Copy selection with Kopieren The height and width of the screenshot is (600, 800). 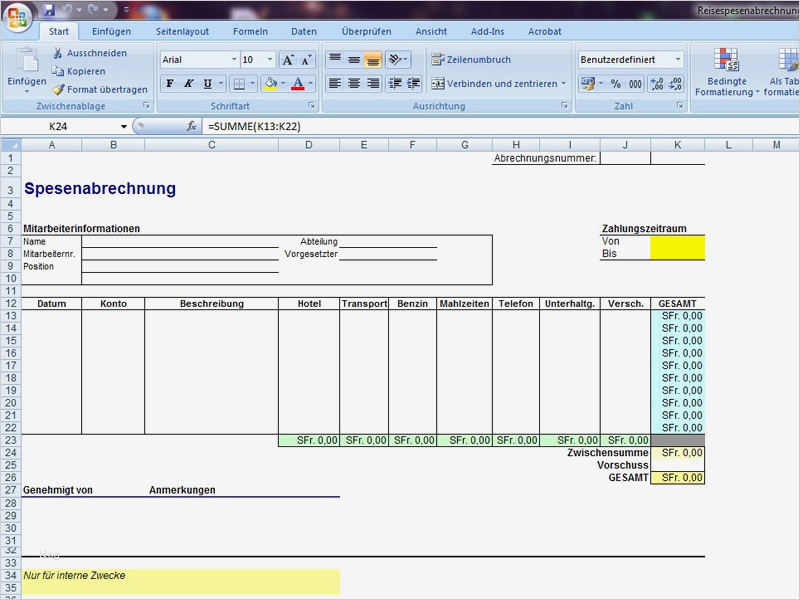coord(79,71)
